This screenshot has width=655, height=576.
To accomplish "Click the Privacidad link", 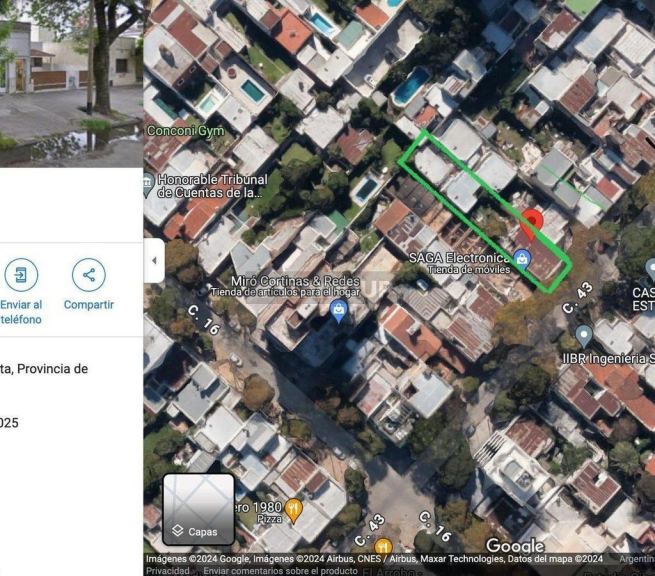I will click(x=168, y=571).
